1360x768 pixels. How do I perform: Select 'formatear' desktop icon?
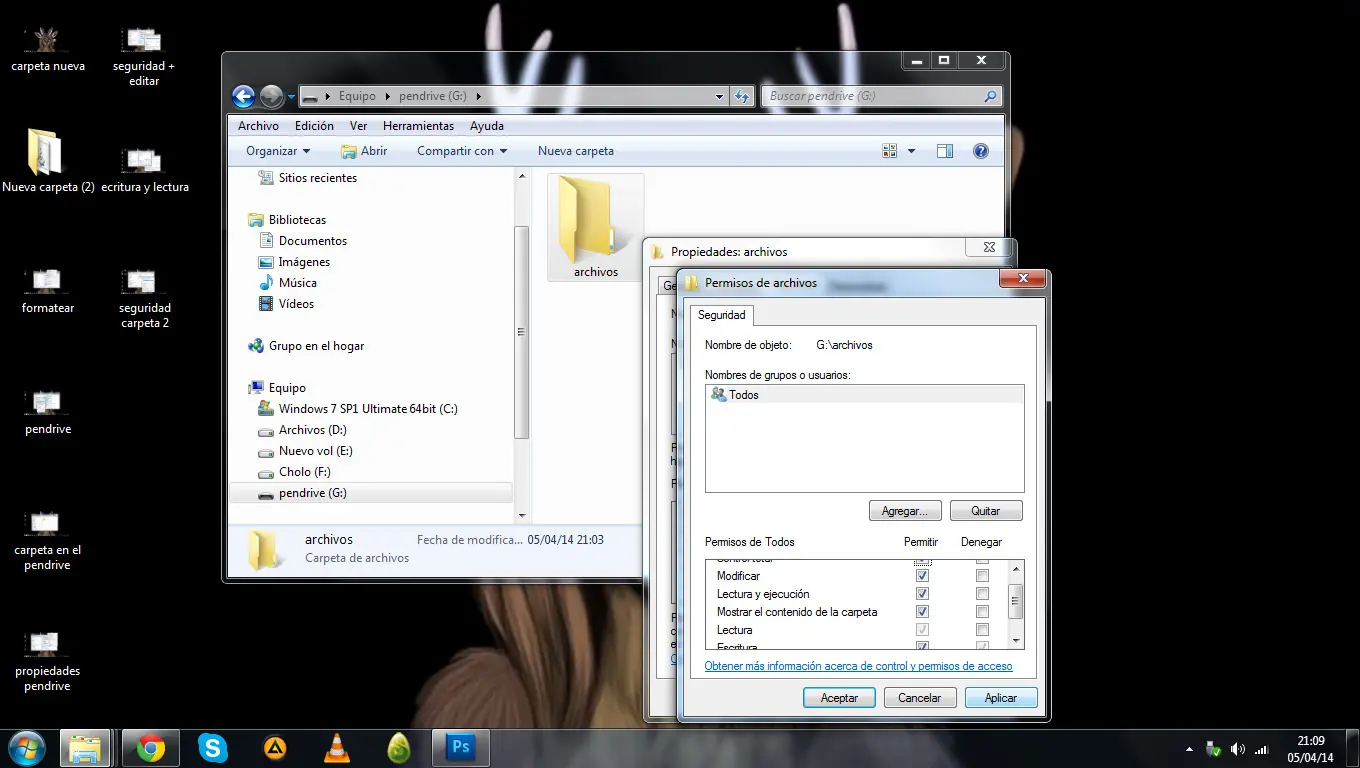click(x=47, y=291)
